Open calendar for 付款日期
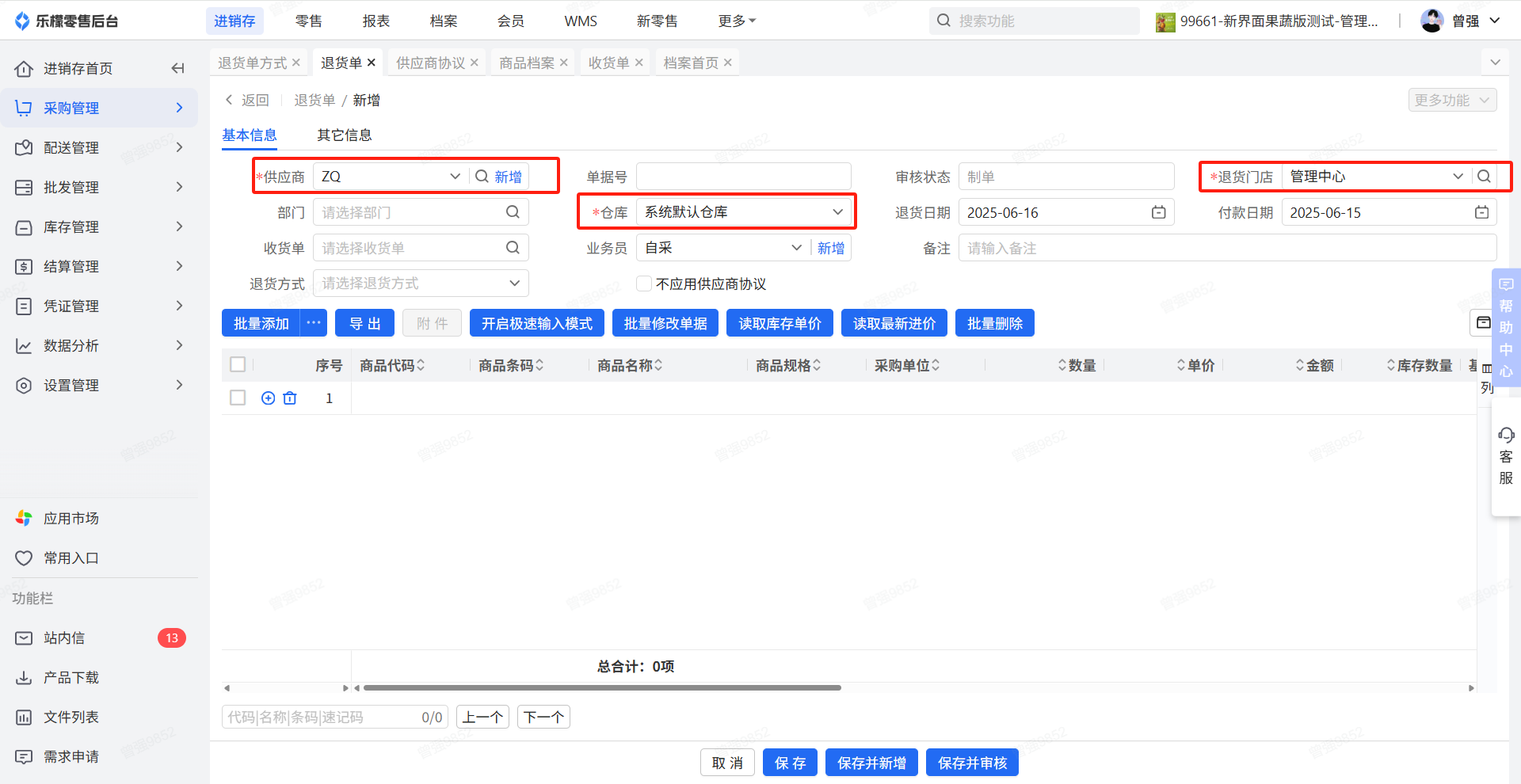The image size is (1521, 784). coord(1481,212)
